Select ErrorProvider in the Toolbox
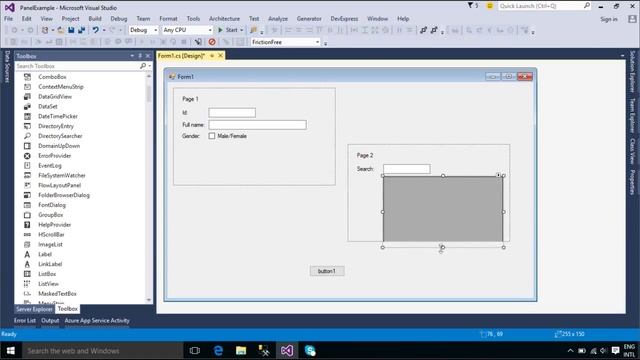Screen dimensions: 640x360 tap(55, 156)
